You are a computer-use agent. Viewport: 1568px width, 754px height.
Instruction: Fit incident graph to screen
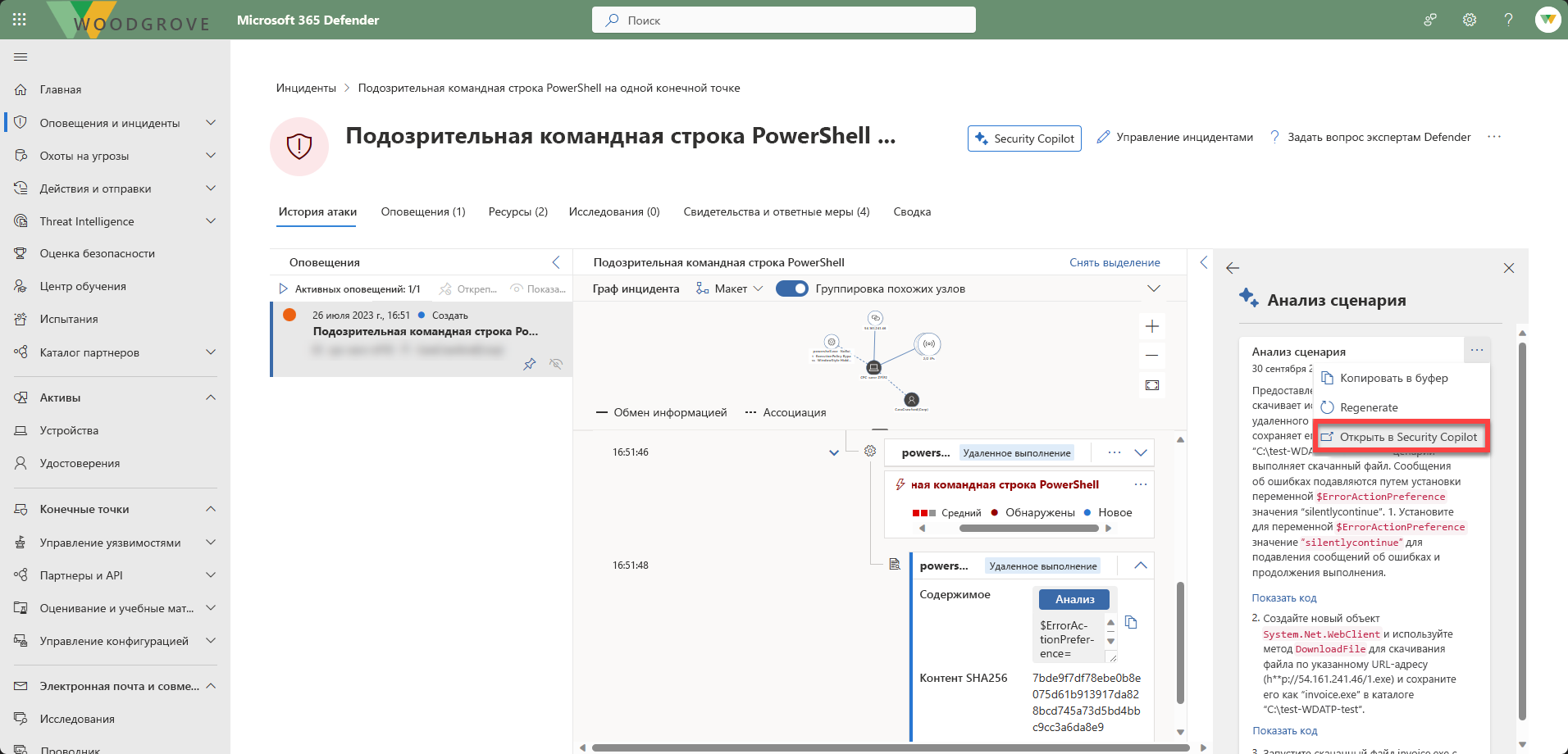click(x=1151, y=385)
